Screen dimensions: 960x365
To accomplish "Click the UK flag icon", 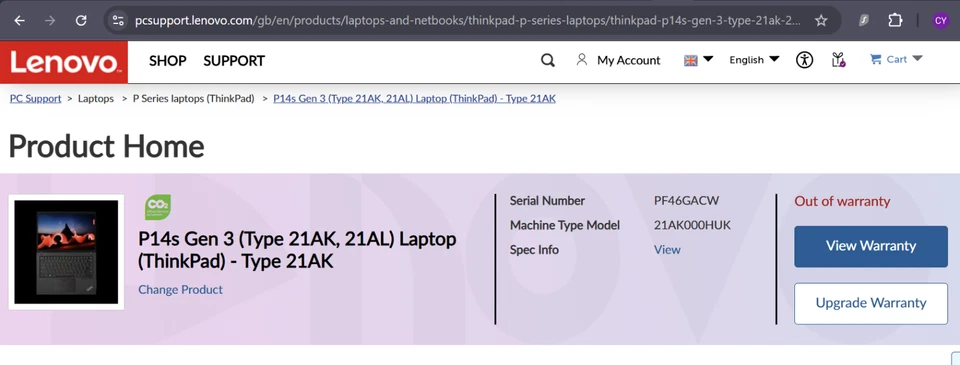I will [691, 60].
